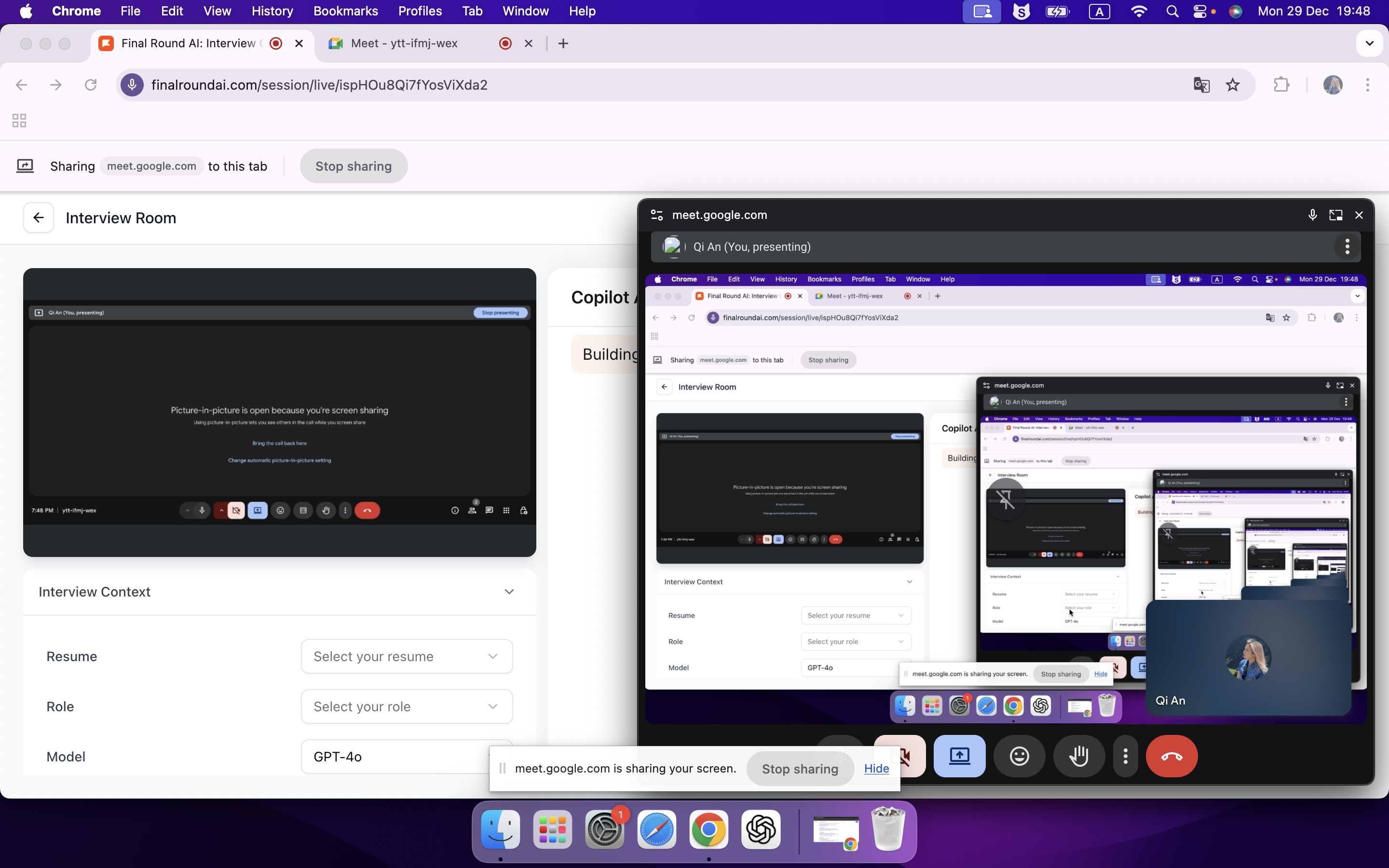Open ChatGPT from the dock
1389x868 pixels.
[x=761, y=829]
